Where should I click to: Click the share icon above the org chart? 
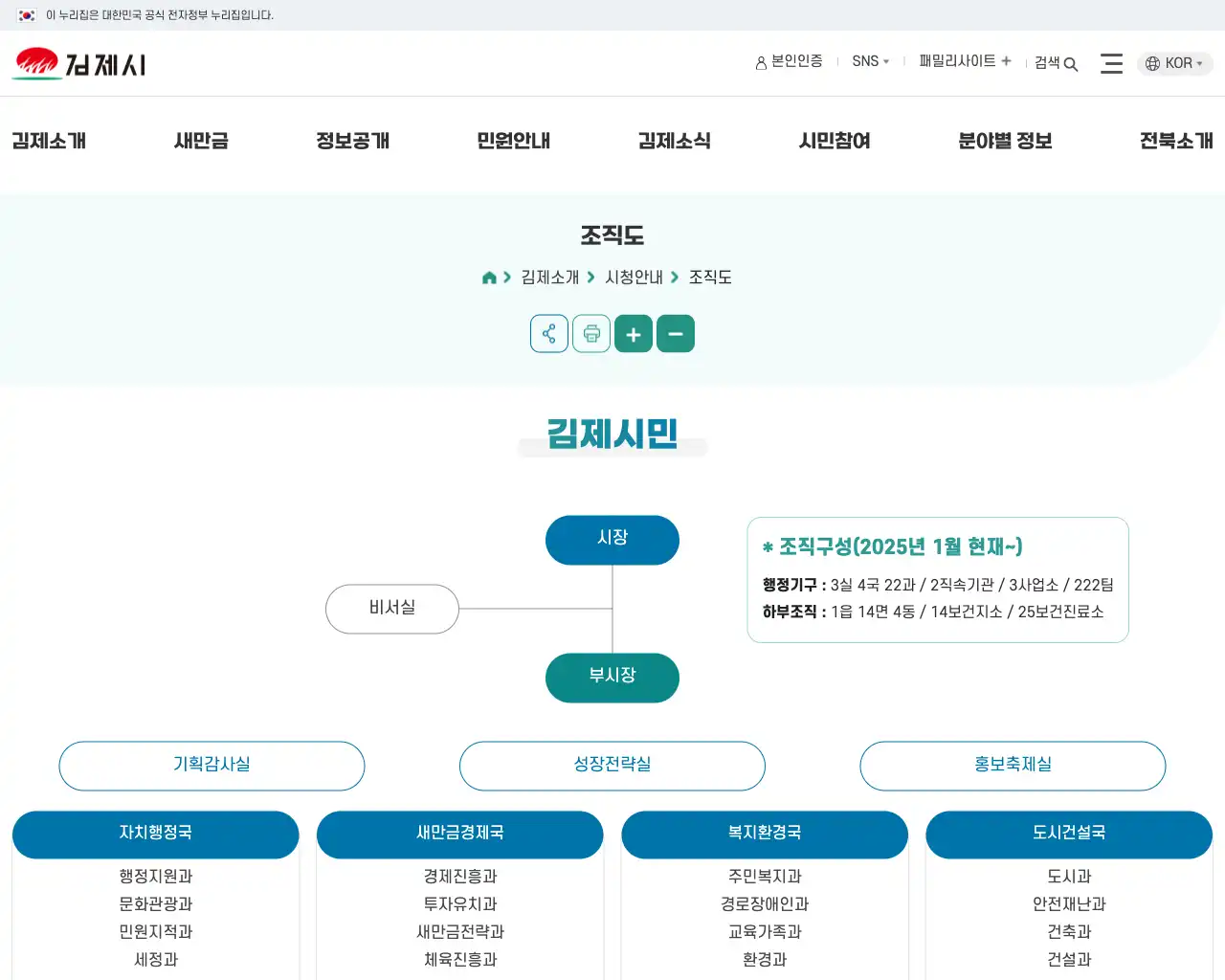pos(548,333)
